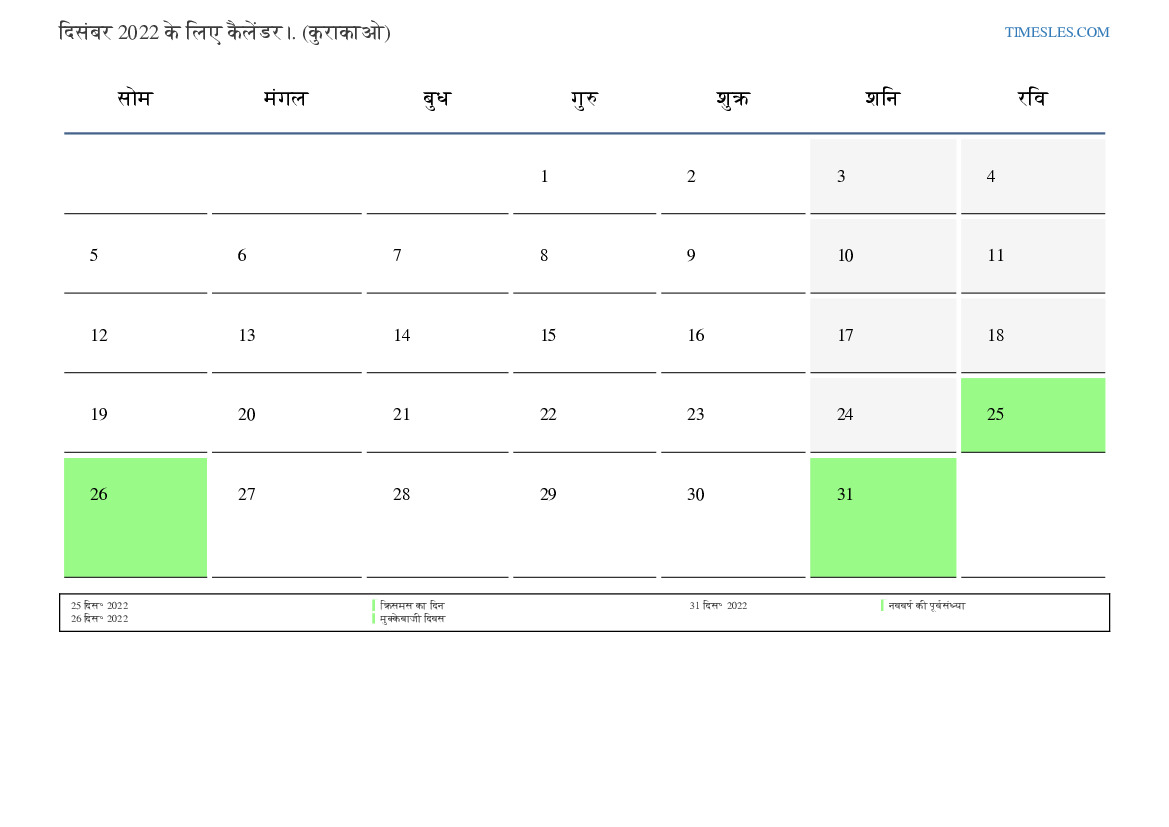Click date 1 in the calendar
This screenshot has height=827, width=1169.
(x=584, y=177)
